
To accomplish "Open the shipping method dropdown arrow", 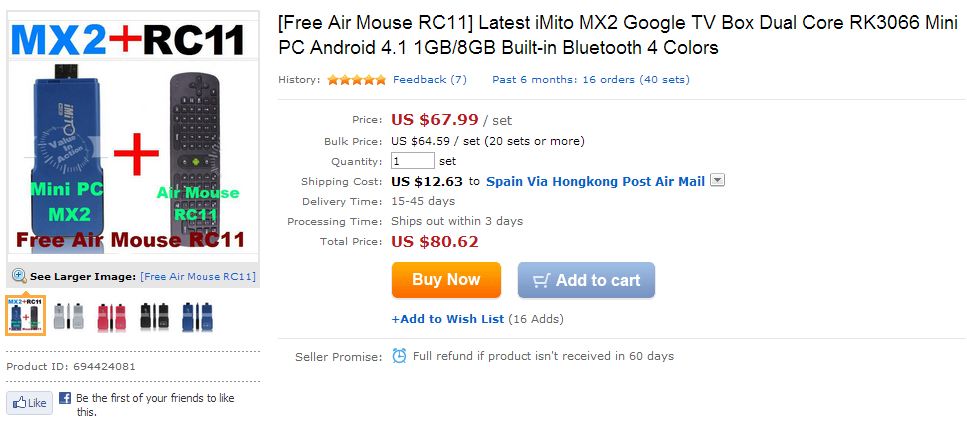I will (717, 181).
